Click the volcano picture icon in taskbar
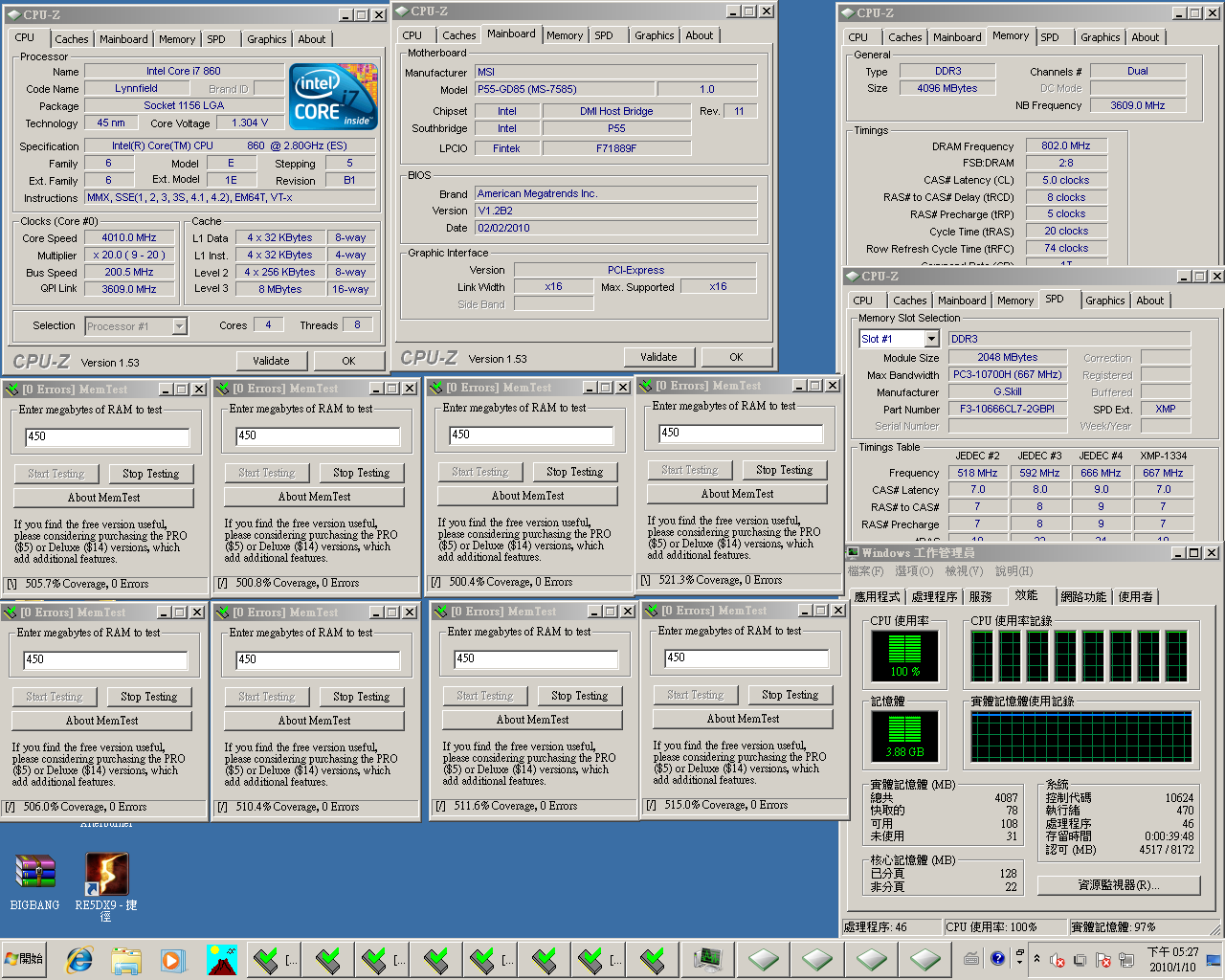1225x980 pixels. 221,959
